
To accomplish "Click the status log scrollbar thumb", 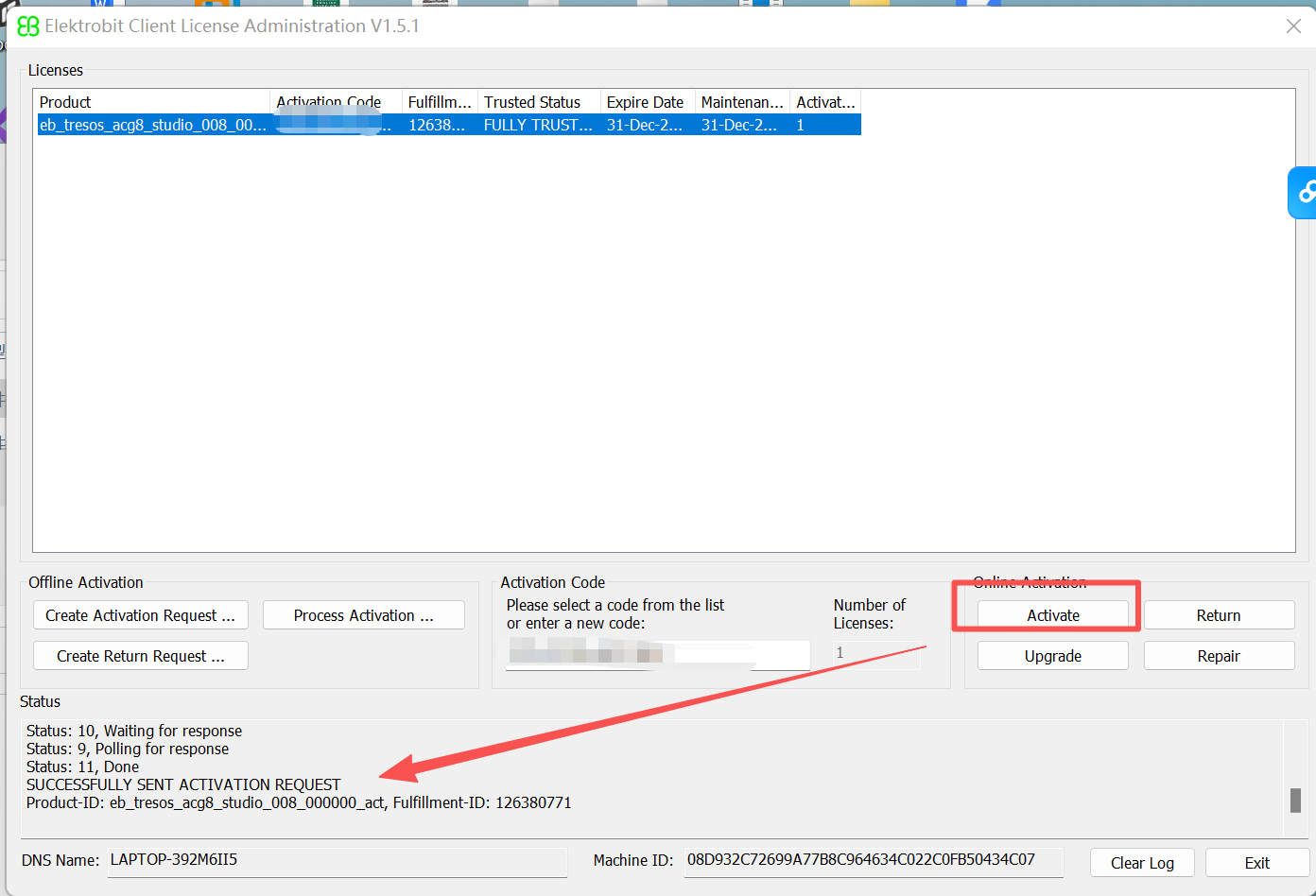I will (1295, 800).
